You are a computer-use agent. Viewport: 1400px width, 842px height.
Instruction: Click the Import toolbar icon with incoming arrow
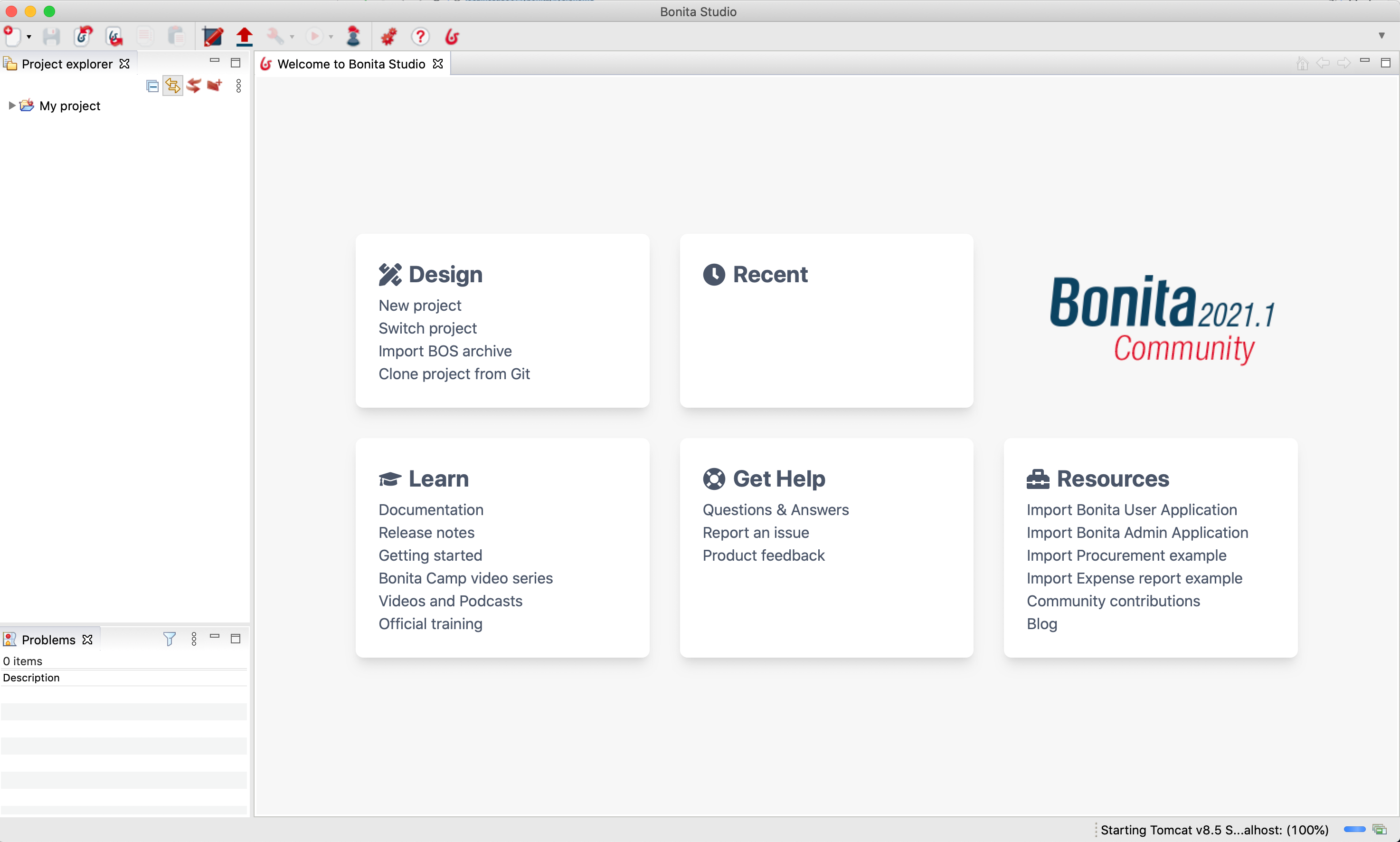84,36
